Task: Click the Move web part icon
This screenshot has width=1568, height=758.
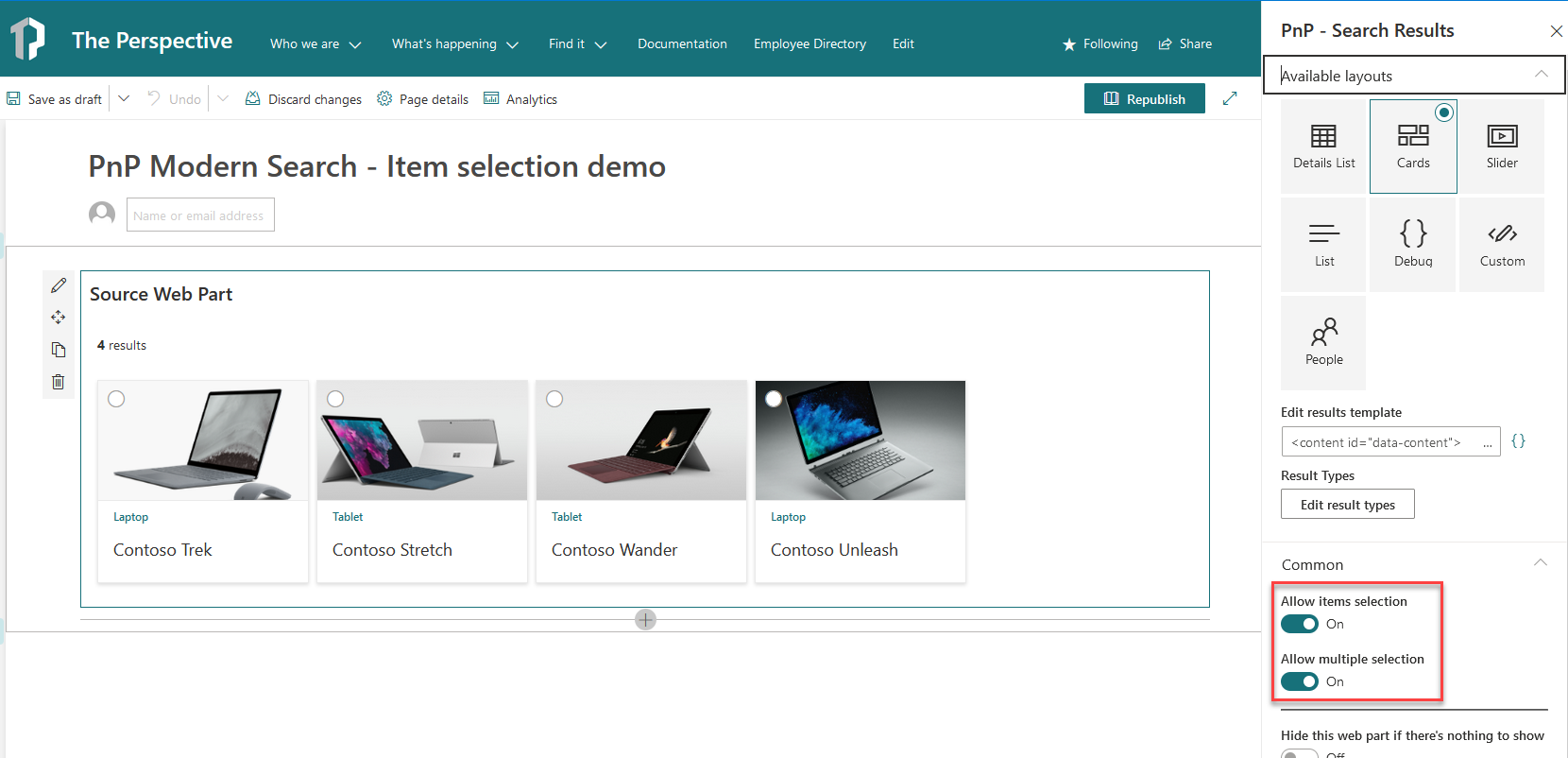Action: point(59,318)
